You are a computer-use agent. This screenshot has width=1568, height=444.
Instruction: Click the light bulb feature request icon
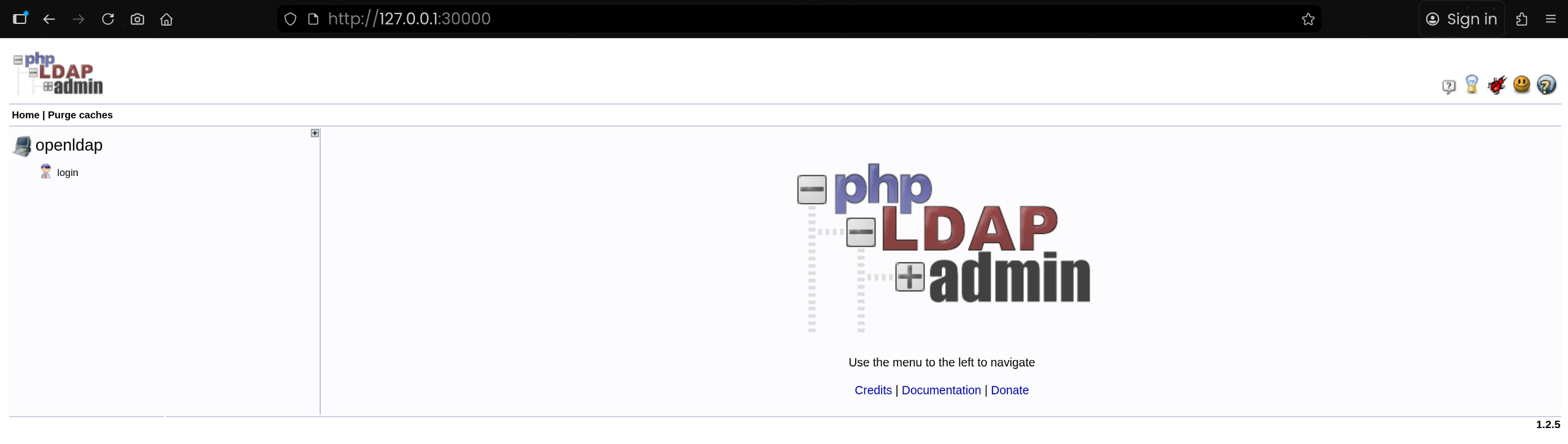[1472, 85]
